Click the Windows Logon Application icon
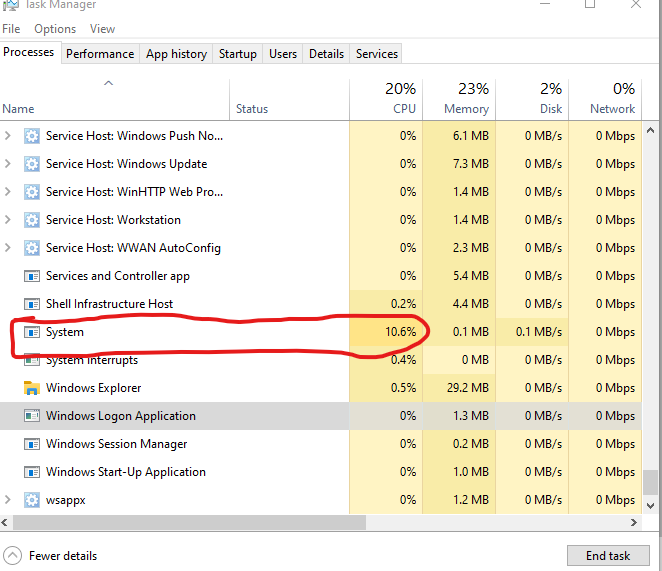The image size is (662, 571). [32, 416]
